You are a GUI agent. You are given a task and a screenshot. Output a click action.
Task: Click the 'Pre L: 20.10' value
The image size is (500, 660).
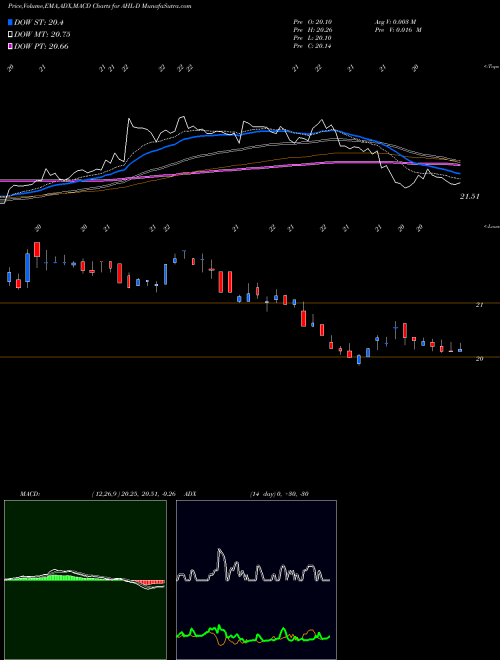[x=313, y=38]
